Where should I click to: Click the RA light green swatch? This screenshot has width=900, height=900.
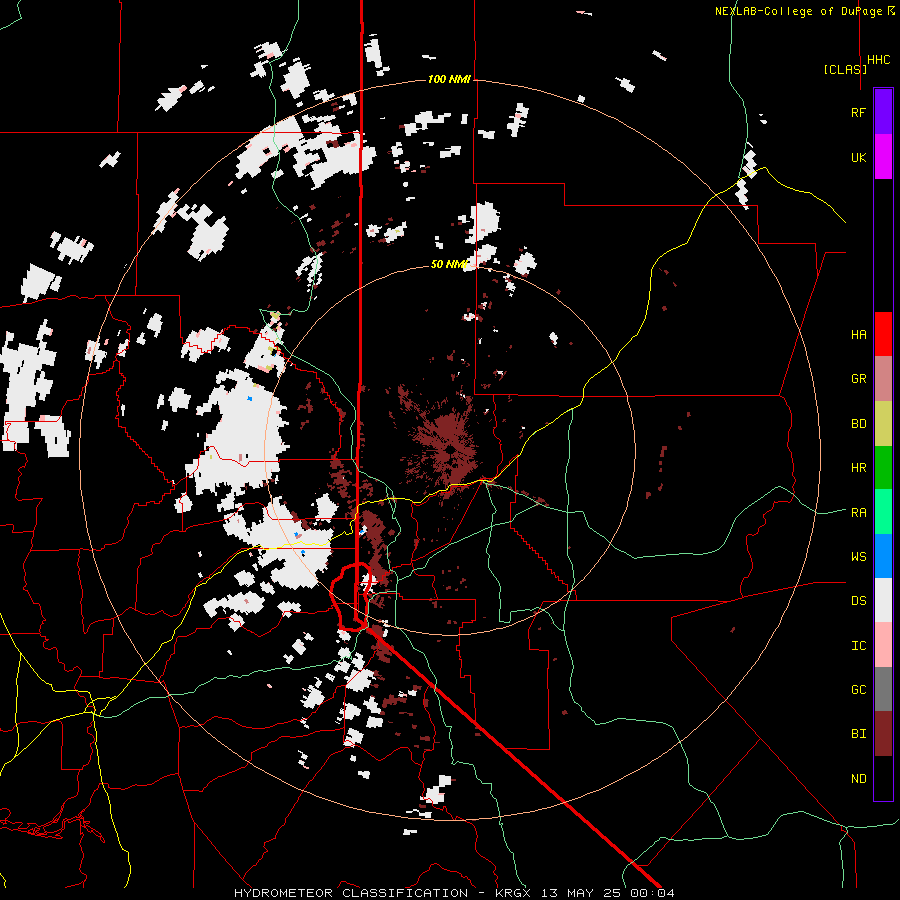(883, 512)
